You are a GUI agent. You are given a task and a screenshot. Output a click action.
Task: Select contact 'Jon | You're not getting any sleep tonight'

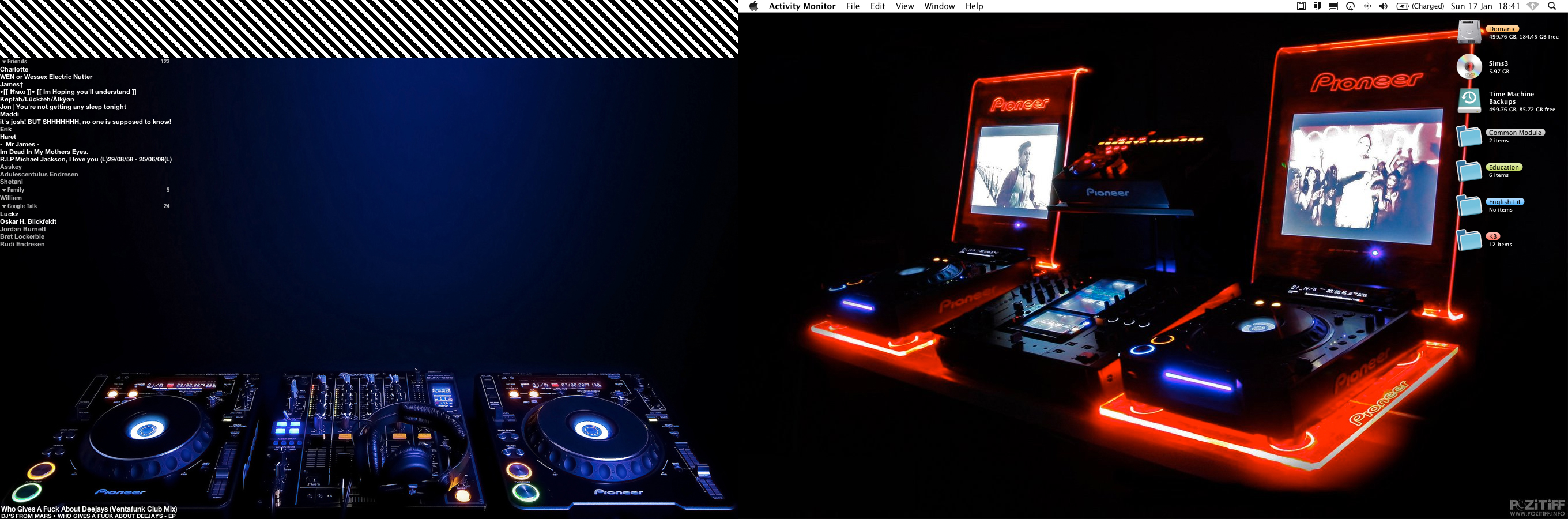coord(63,107)
